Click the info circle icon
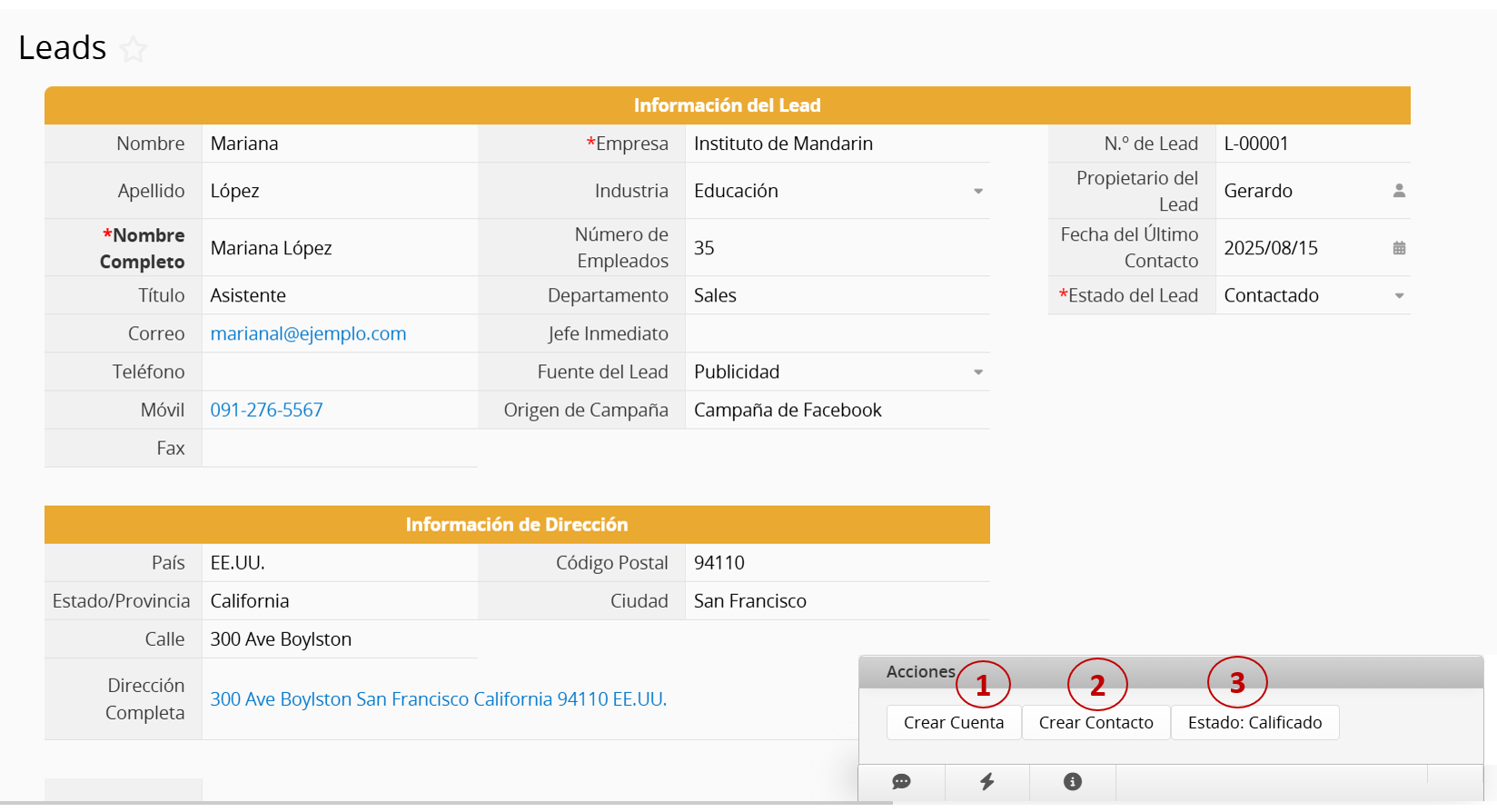This screenshot has width=1497, height=812. (x=1072, y=782)
